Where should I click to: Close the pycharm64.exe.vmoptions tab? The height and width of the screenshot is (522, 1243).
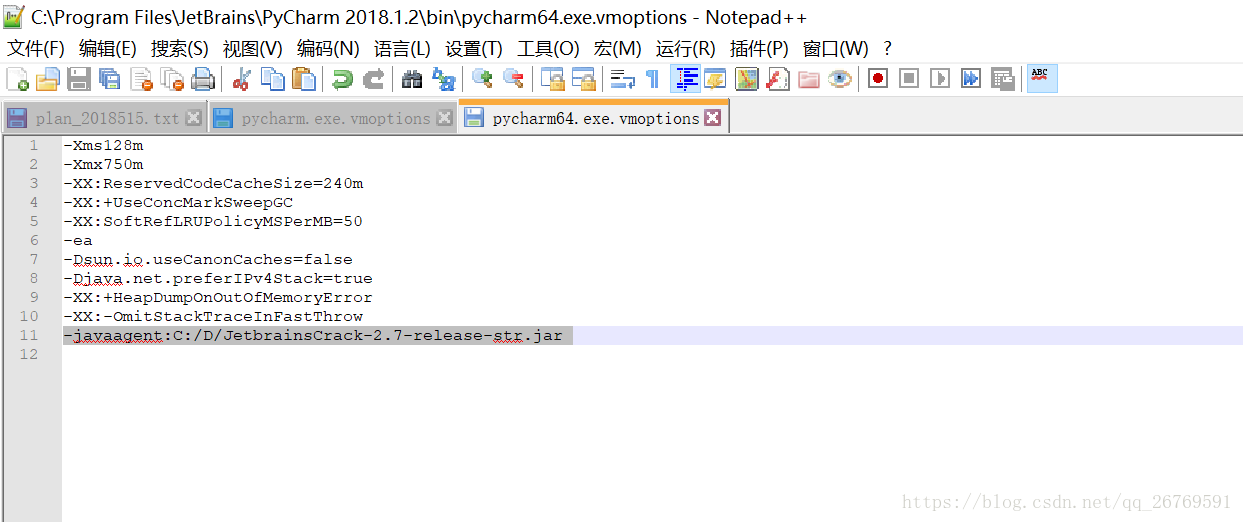[x=712, y=118]
